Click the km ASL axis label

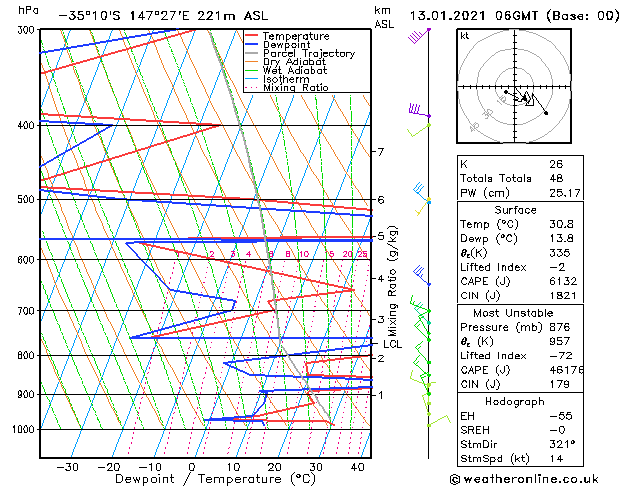point(384,17)
